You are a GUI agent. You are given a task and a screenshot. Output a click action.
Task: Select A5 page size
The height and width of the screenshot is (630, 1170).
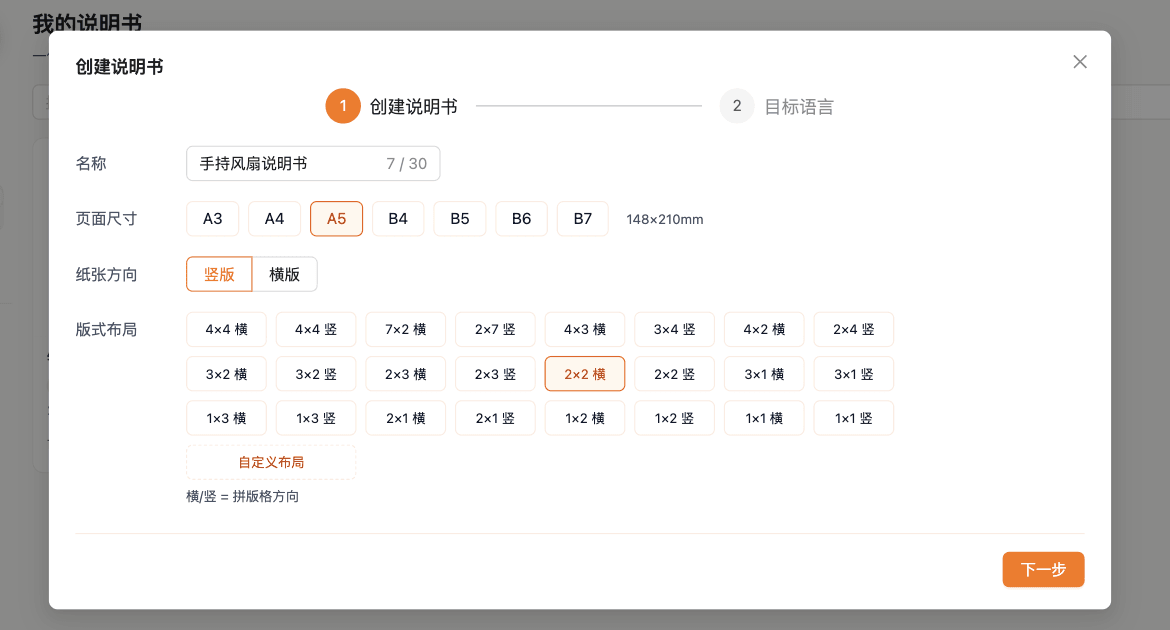337,219
